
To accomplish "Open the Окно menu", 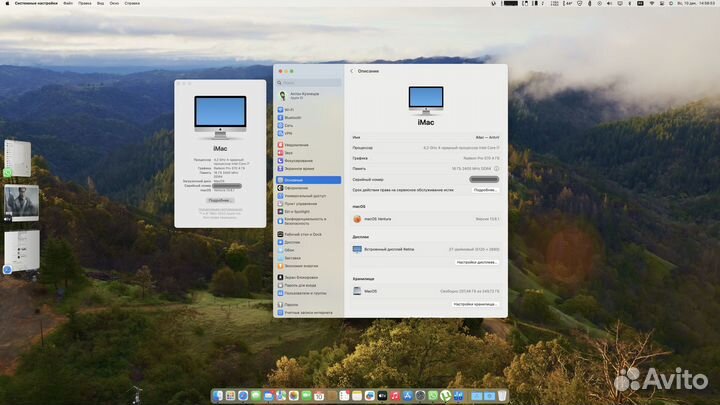I will pos(114,3).
